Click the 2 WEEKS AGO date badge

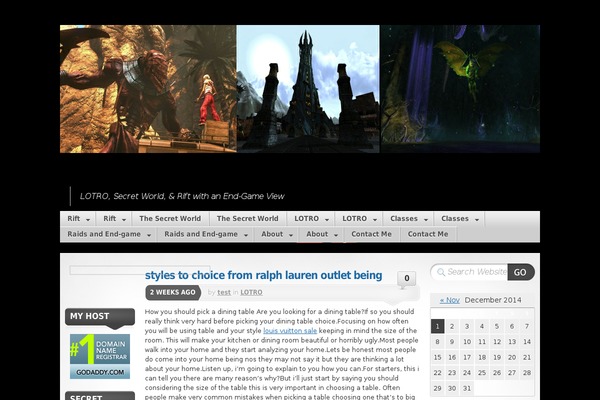(173, 292)
